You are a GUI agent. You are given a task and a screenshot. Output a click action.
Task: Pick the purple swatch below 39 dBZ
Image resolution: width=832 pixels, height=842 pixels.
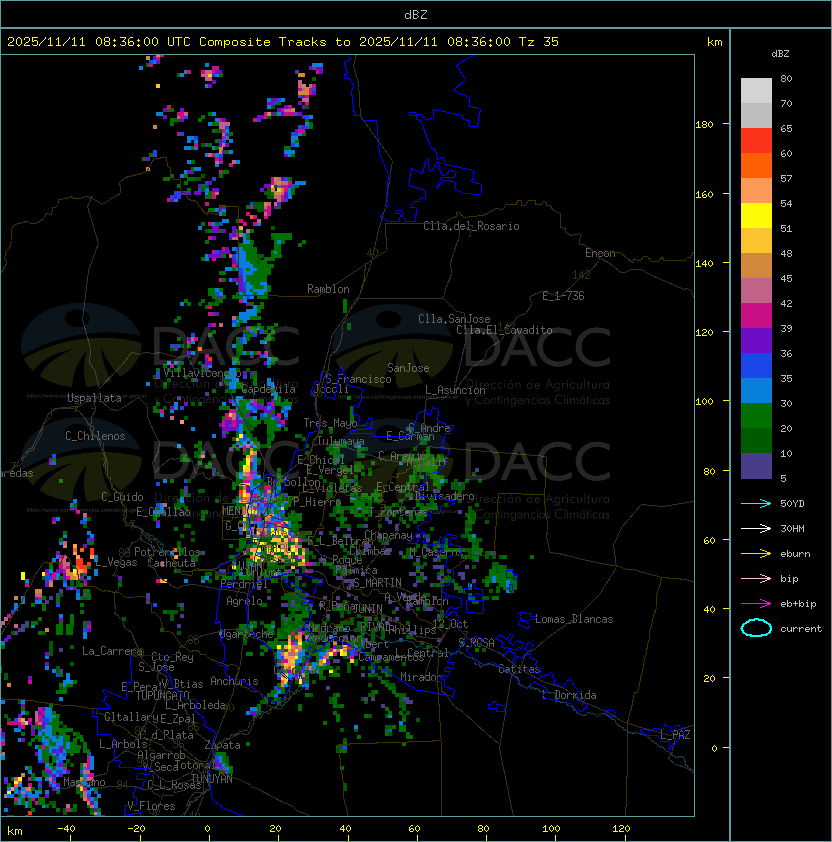[756, 341]
